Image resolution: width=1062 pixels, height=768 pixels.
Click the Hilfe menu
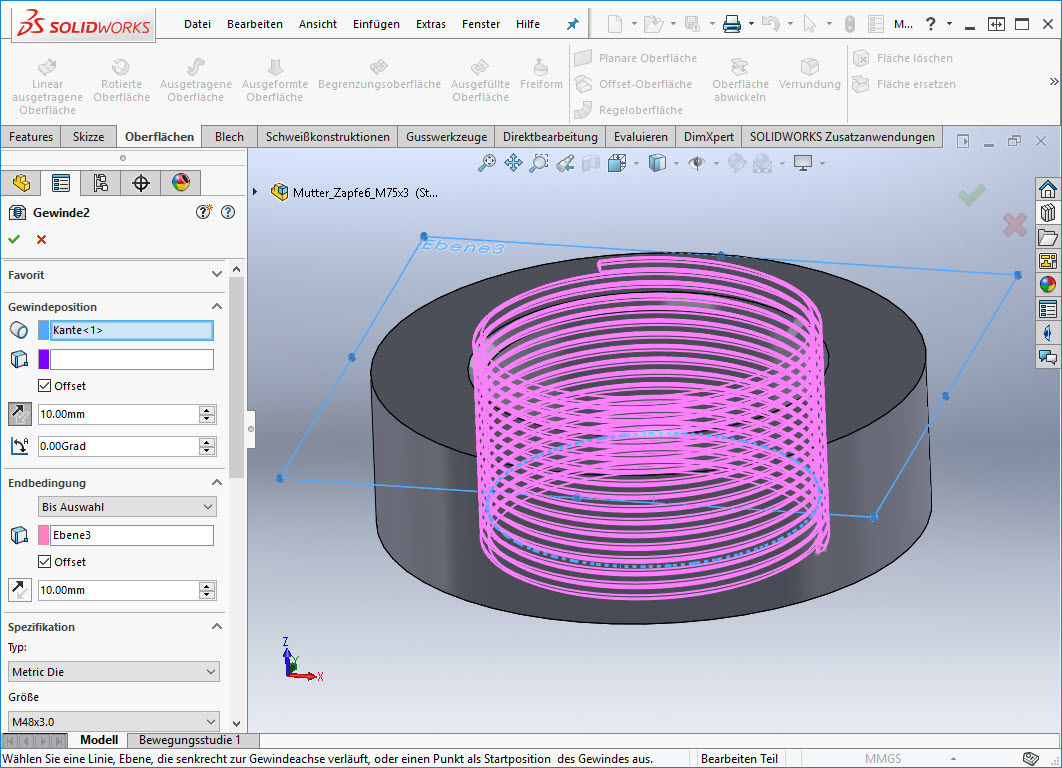528,24
